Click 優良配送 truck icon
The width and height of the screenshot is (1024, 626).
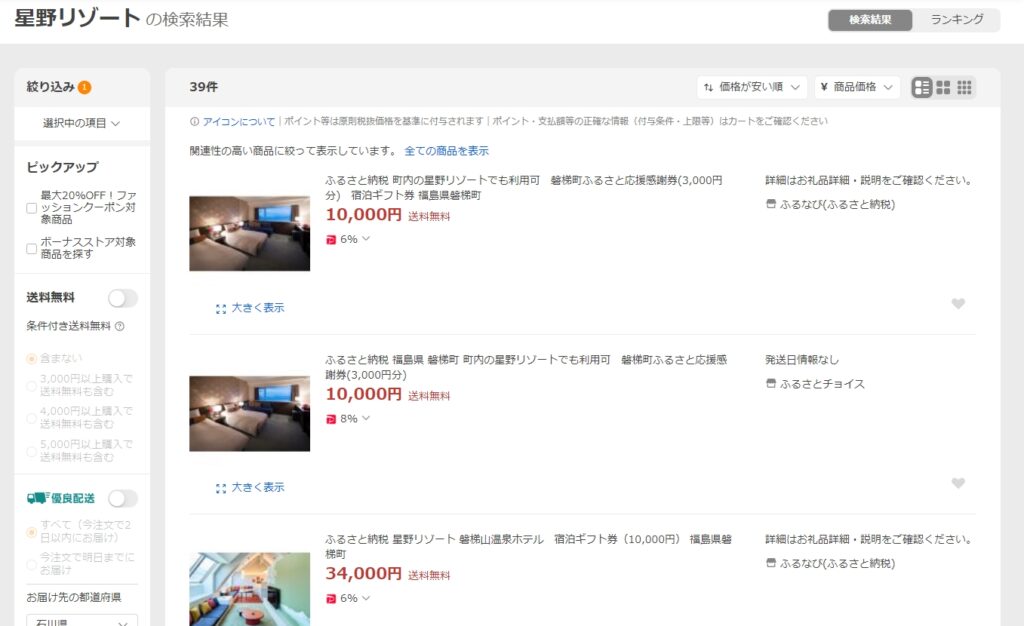[x=38, y=498]
